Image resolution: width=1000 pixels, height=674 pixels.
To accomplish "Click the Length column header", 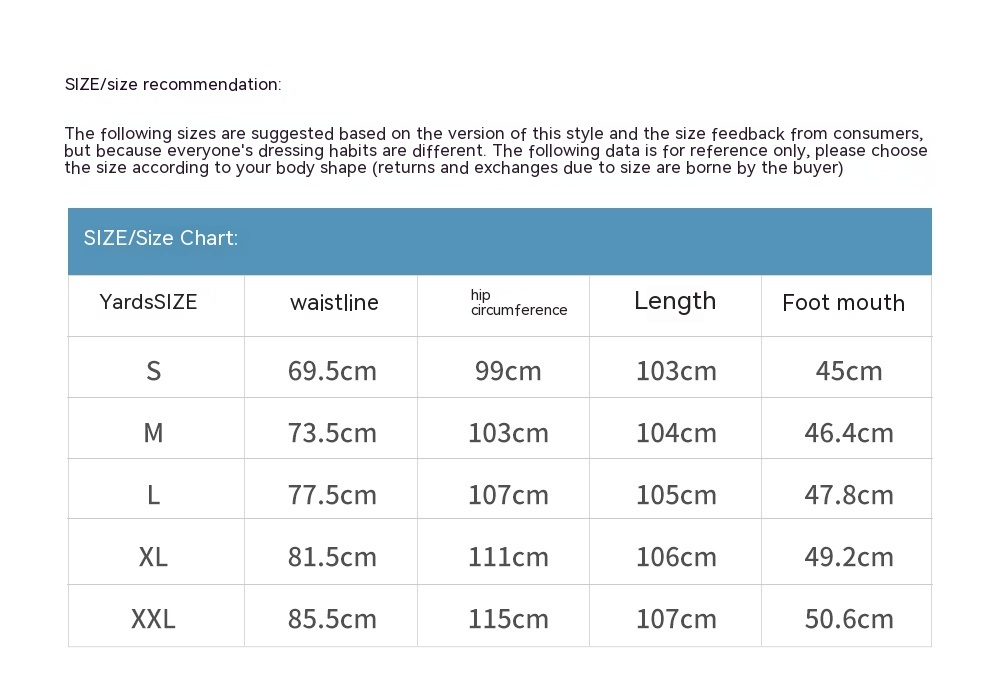I will point(675,301).
